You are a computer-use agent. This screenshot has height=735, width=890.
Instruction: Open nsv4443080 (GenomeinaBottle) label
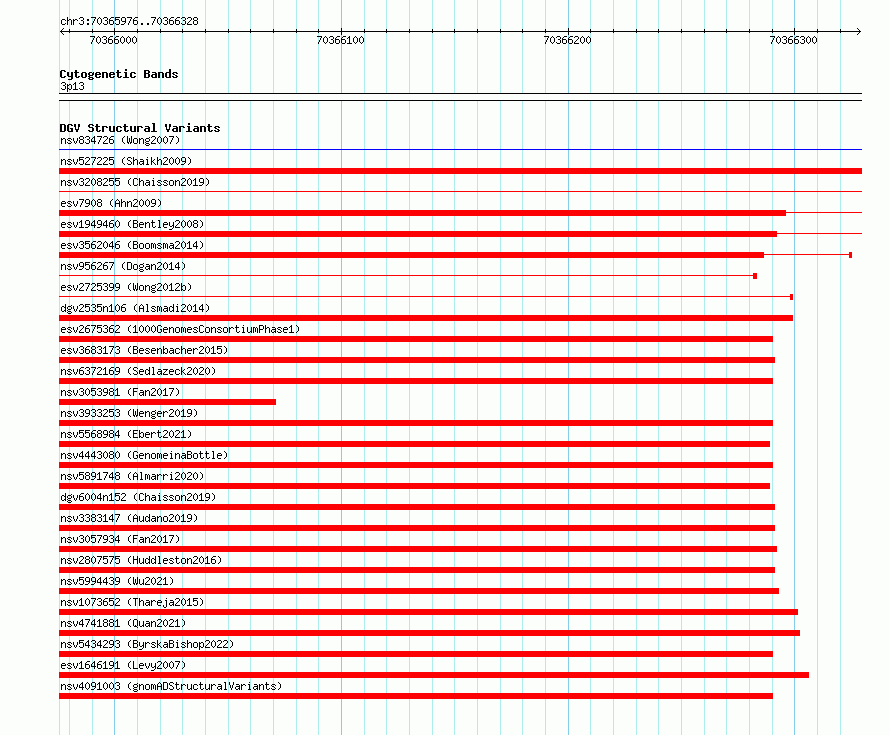pyautogui.click(x=144, y=455)
